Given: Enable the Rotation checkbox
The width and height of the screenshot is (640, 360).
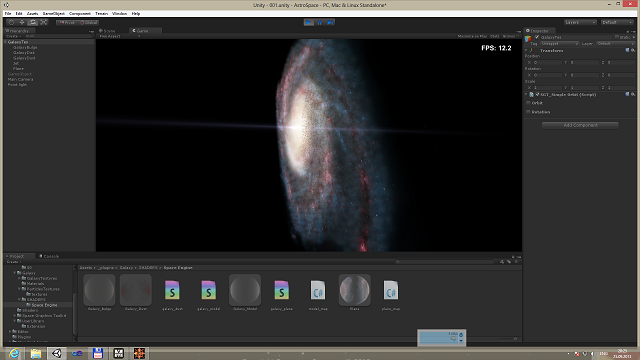Looking at the screenshot, I should (529, 112).
